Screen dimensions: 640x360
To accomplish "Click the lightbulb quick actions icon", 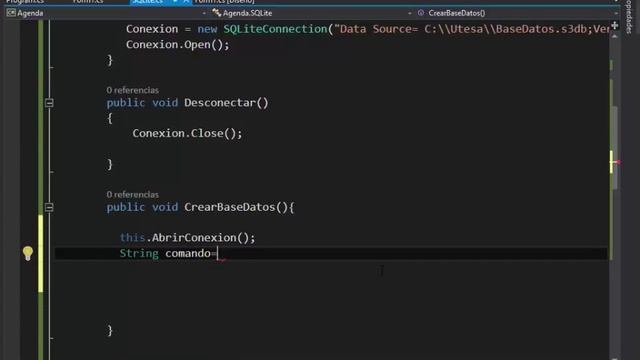I will pyautogui.click(x=27, y=253).
